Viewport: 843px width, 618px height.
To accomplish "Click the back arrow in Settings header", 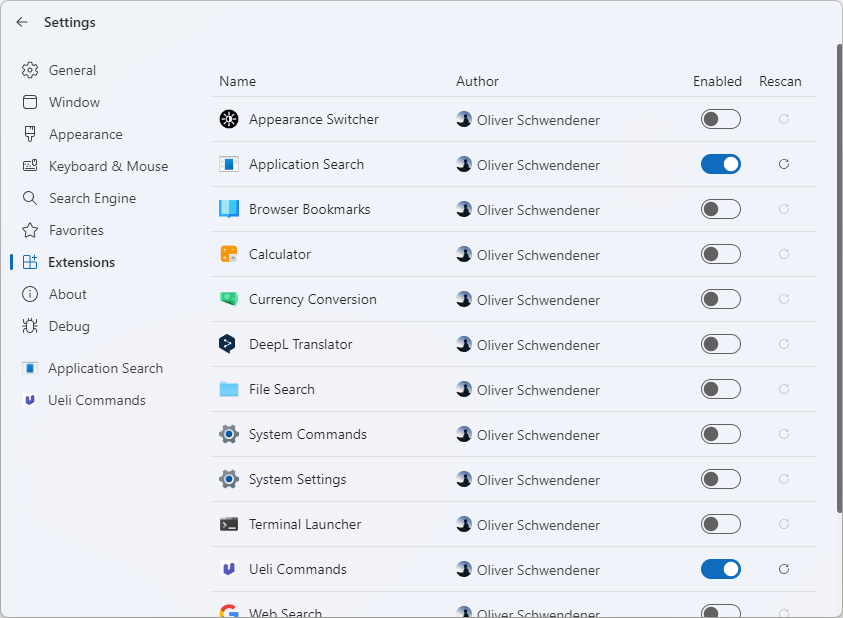I will point(22,22).
